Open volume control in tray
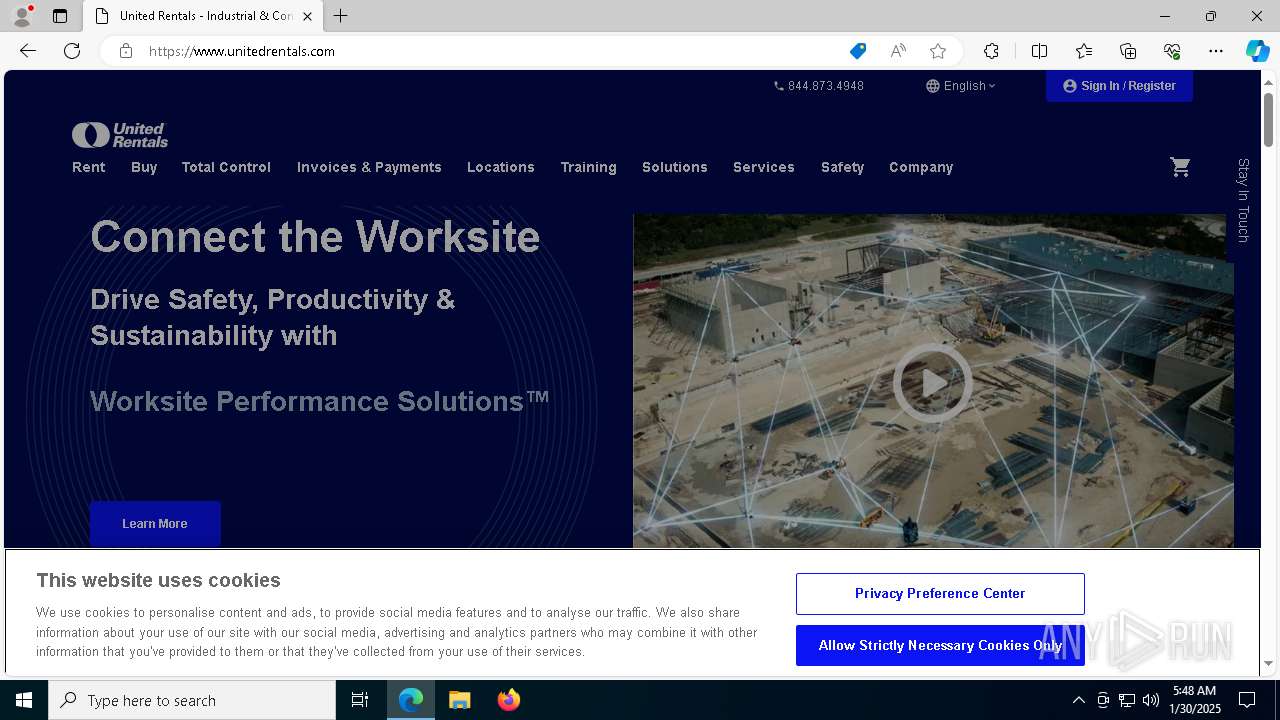 point(1151,700)
